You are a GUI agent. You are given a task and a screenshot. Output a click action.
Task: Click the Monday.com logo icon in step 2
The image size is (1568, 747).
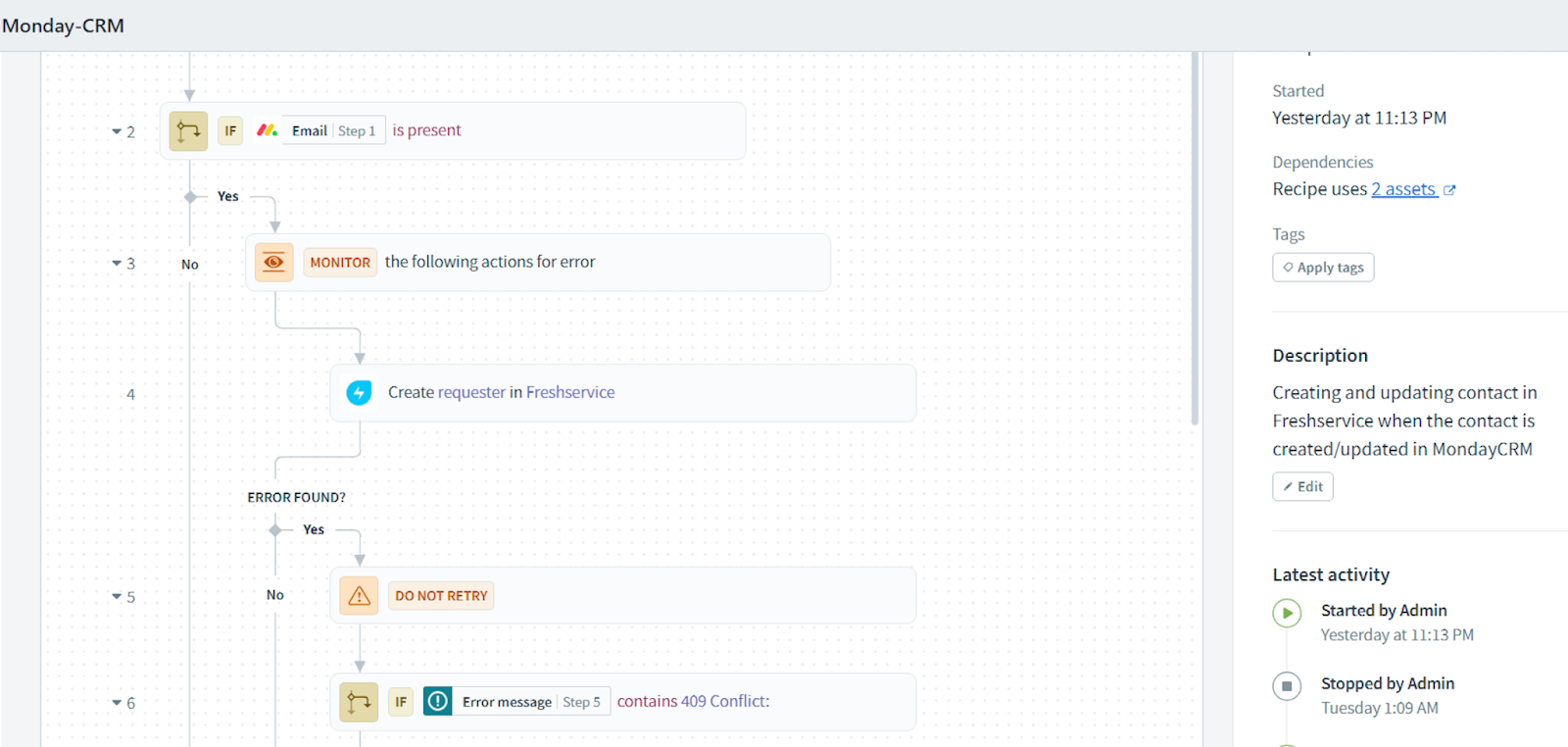[x=267, y=130]
